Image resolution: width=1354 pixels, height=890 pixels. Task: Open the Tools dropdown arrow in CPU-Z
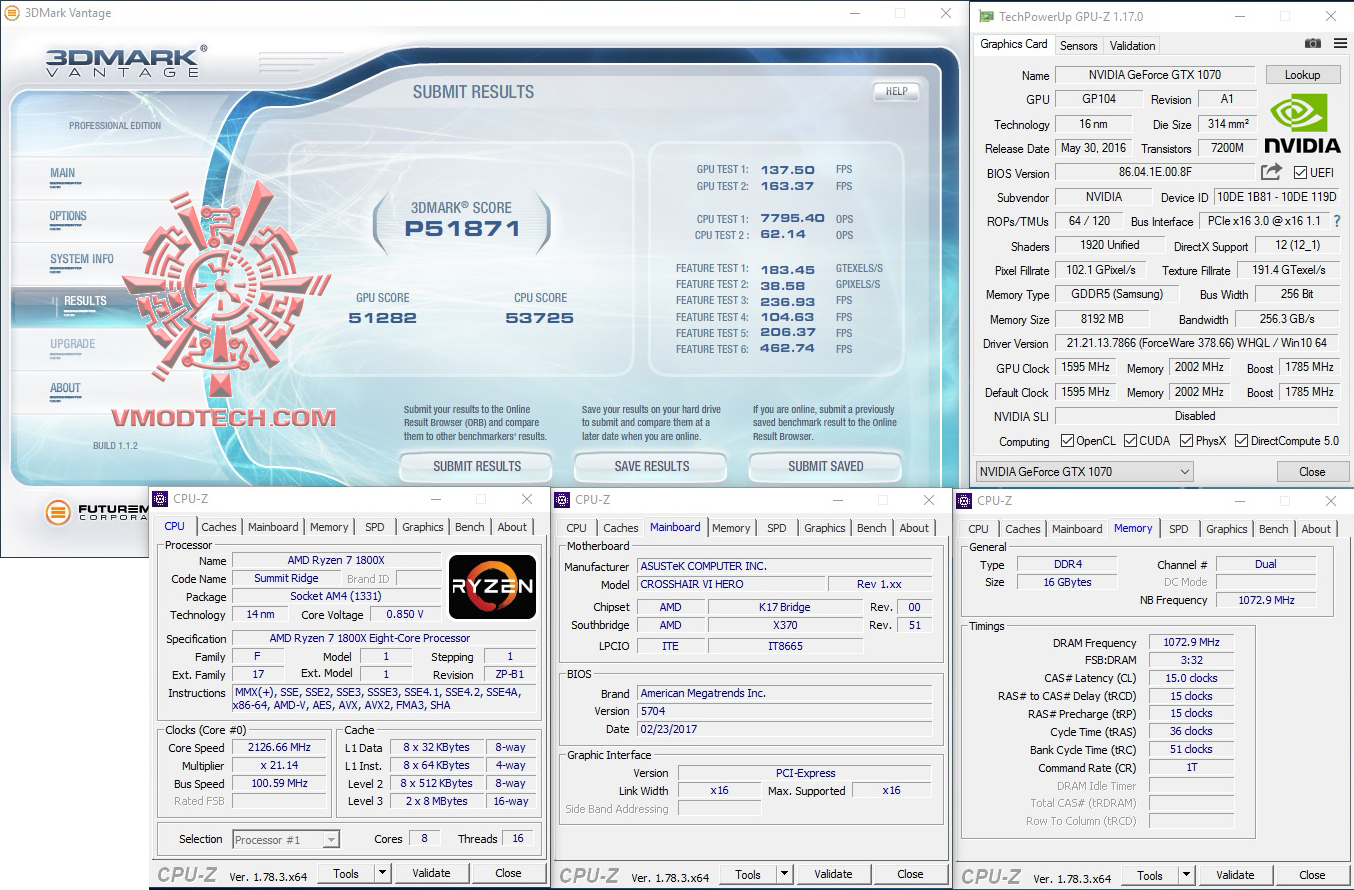click(x=381, y=872)
